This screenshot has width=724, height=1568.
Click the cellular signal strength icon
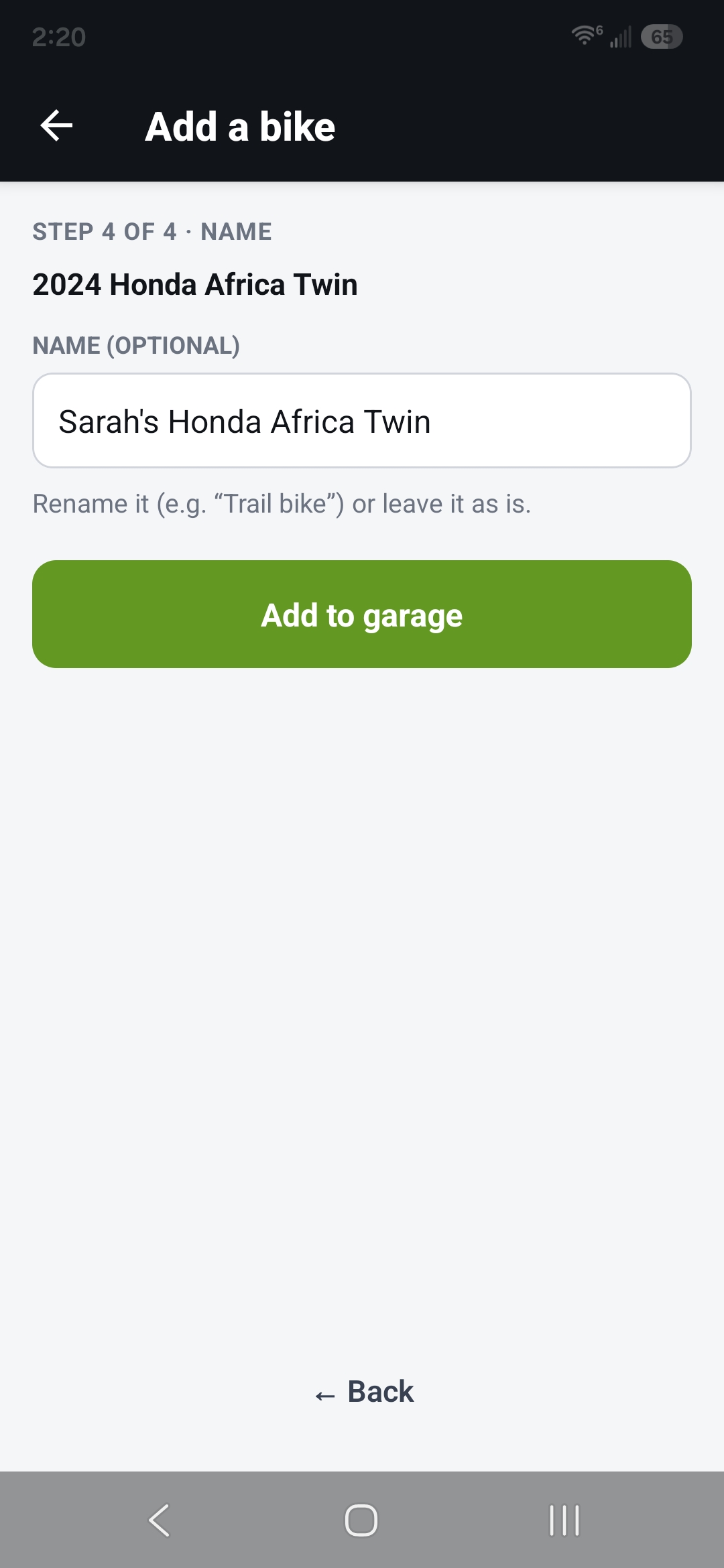pyautogui.click(x=621, y=37)
